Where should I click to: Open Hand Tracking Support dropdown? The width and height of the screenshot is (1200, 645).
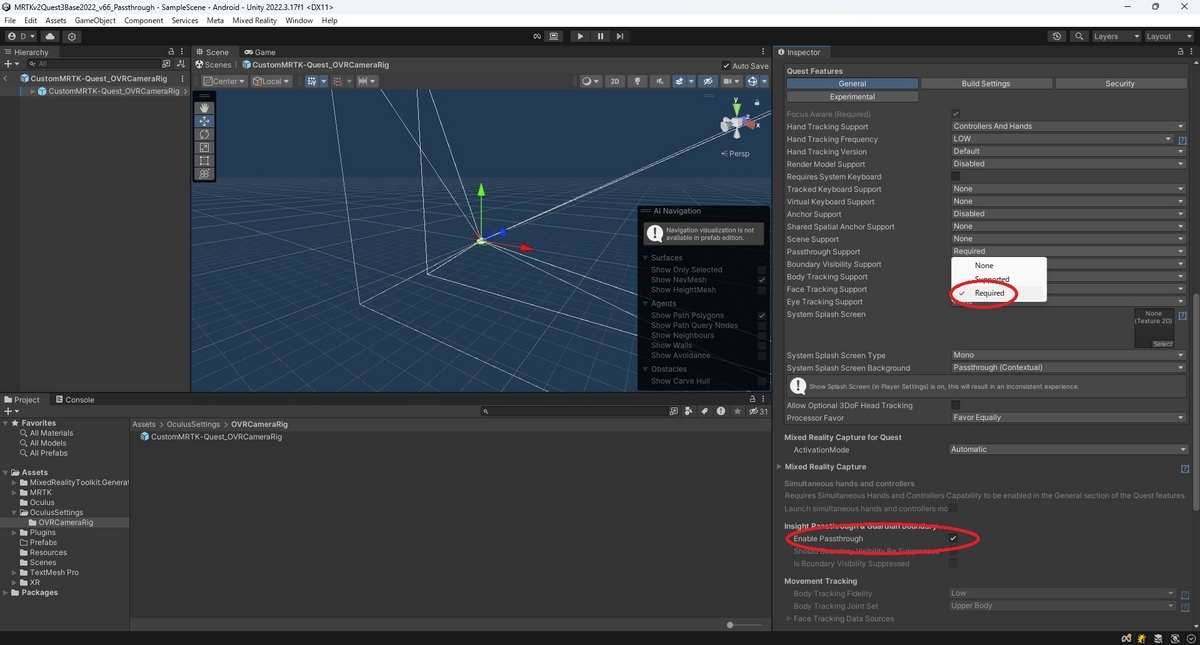[1068, 126]
